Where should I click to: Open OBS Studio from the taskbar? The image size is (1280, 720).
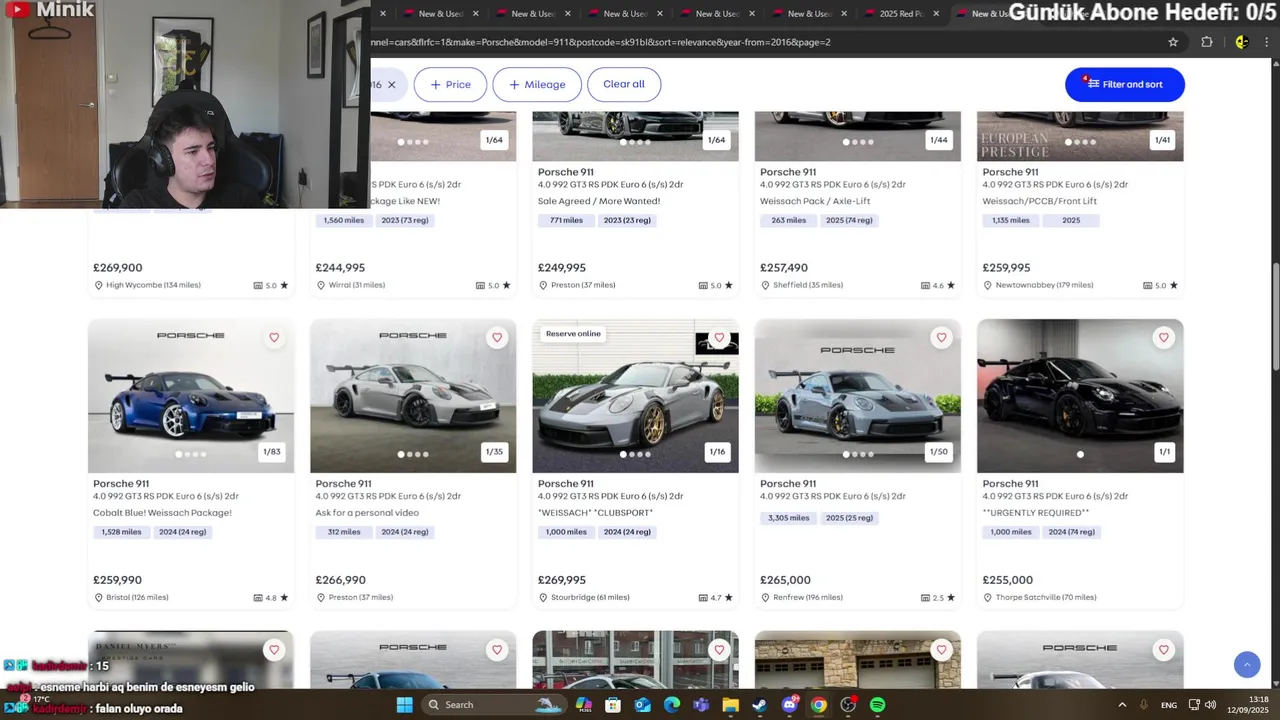point(848,705)
